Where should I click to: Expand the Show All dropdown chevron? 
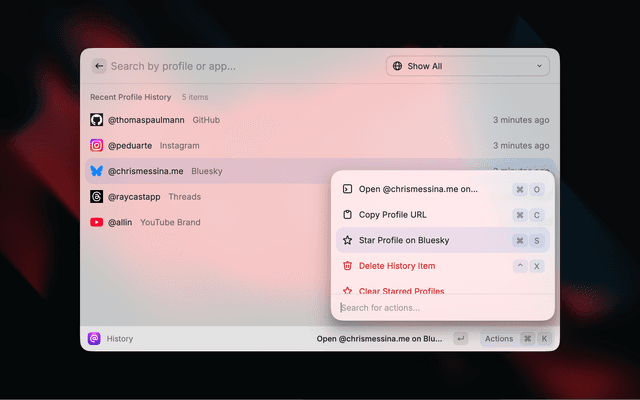click(540, 66)
